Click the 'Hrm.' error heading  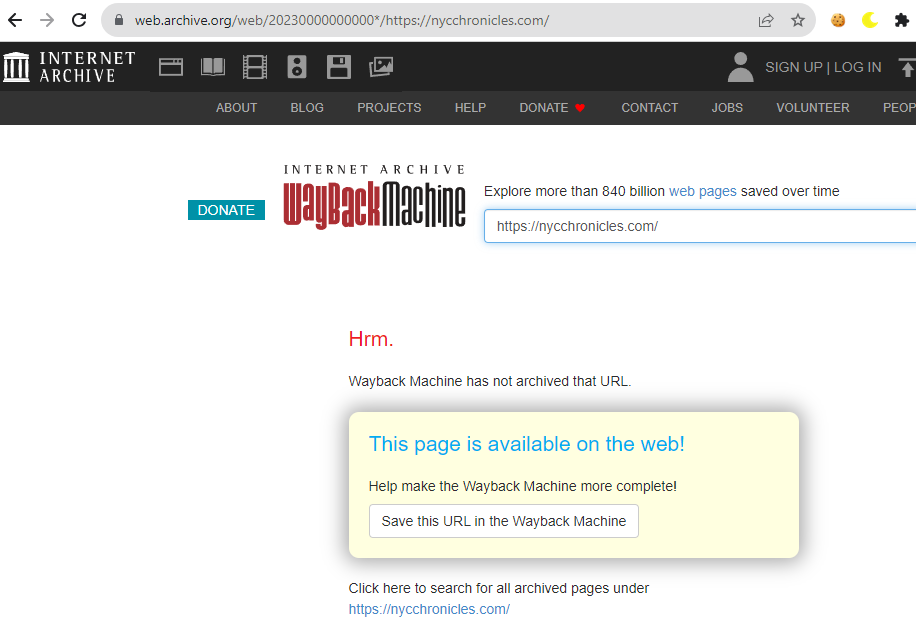pos(371,339)
